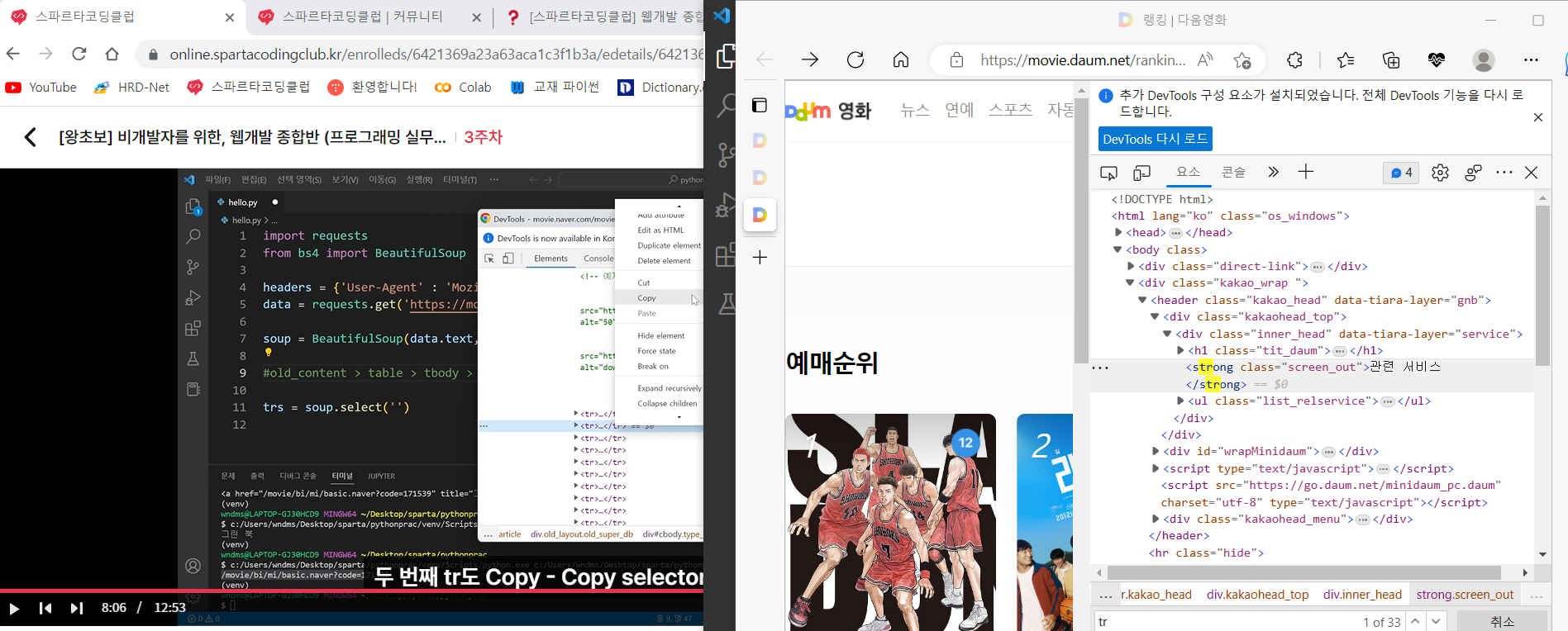1568x631 pixels.
Task: Add new Edge vertical tab
Action: 760,258
